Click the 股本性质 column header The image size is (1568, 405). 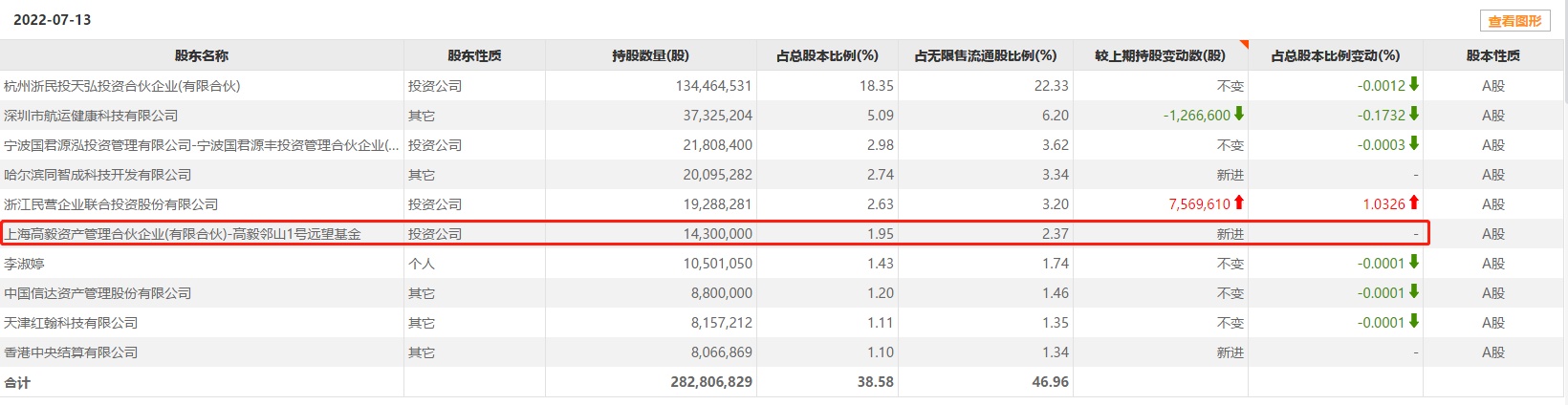coord(1492,55)
